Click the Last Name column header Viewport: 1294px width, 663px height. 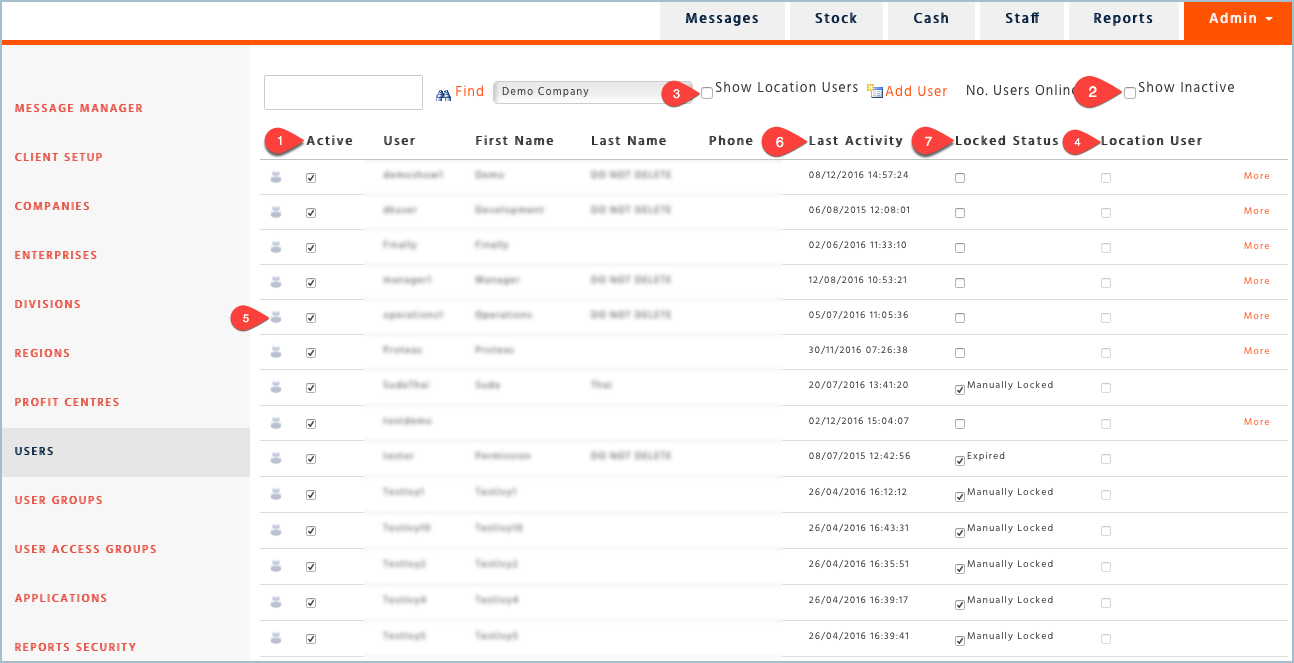pos(629,141)
